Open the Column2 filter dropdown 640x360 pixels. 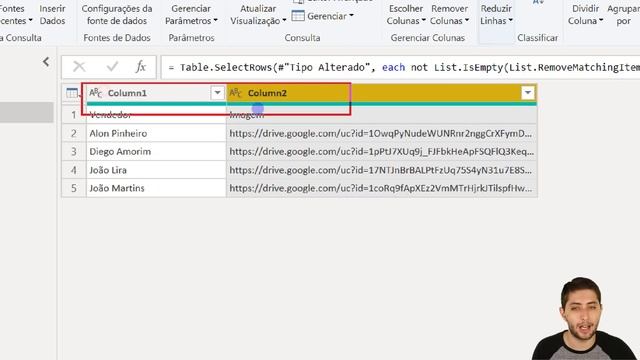coord(527,93)
